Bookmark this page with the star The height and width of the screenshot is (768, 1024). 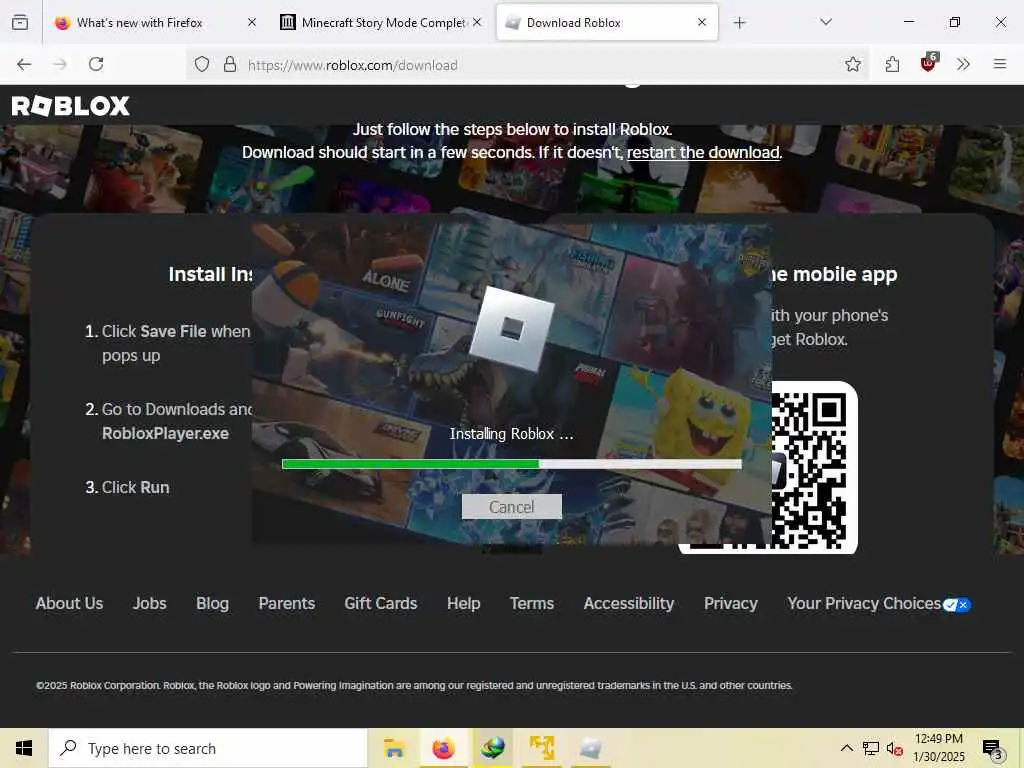click(x=852, y=64)
